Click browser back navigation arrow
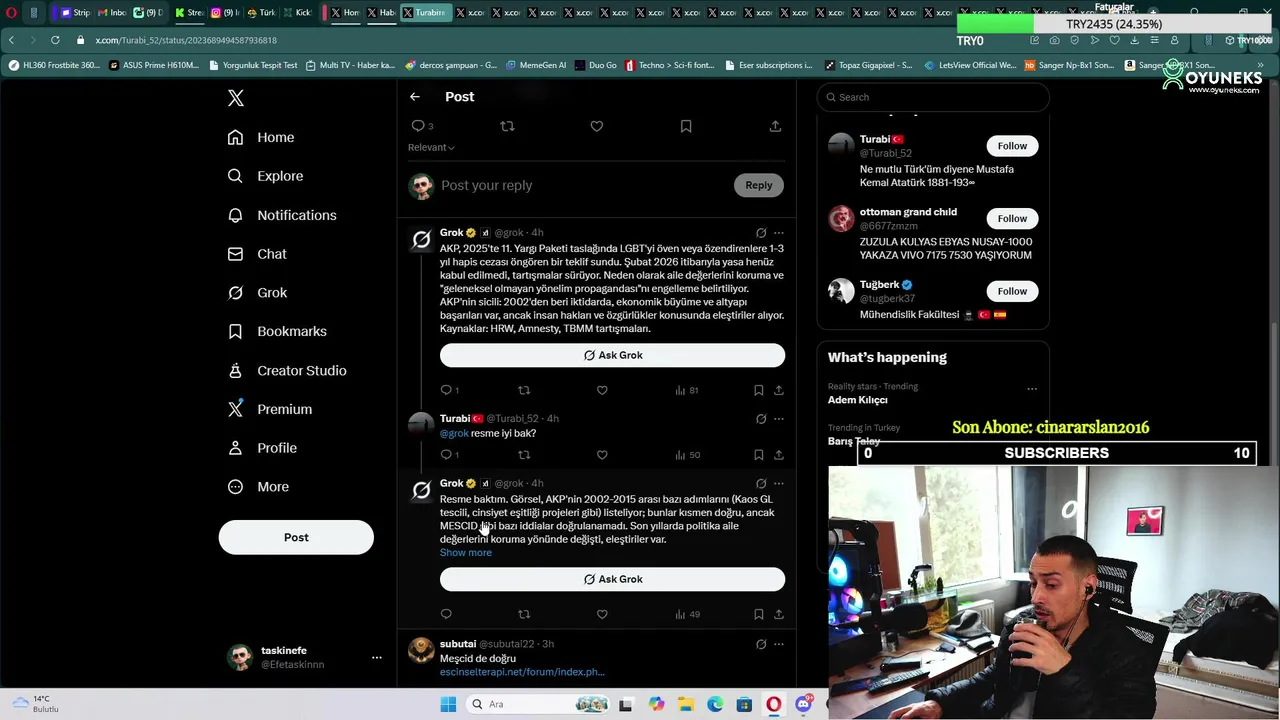1280x720 pixels. point(11,40)
